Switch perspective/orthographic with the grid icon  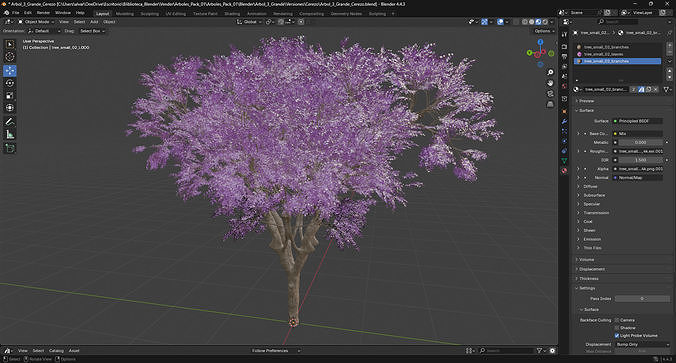pyautogui.click(x=550, y=104)
